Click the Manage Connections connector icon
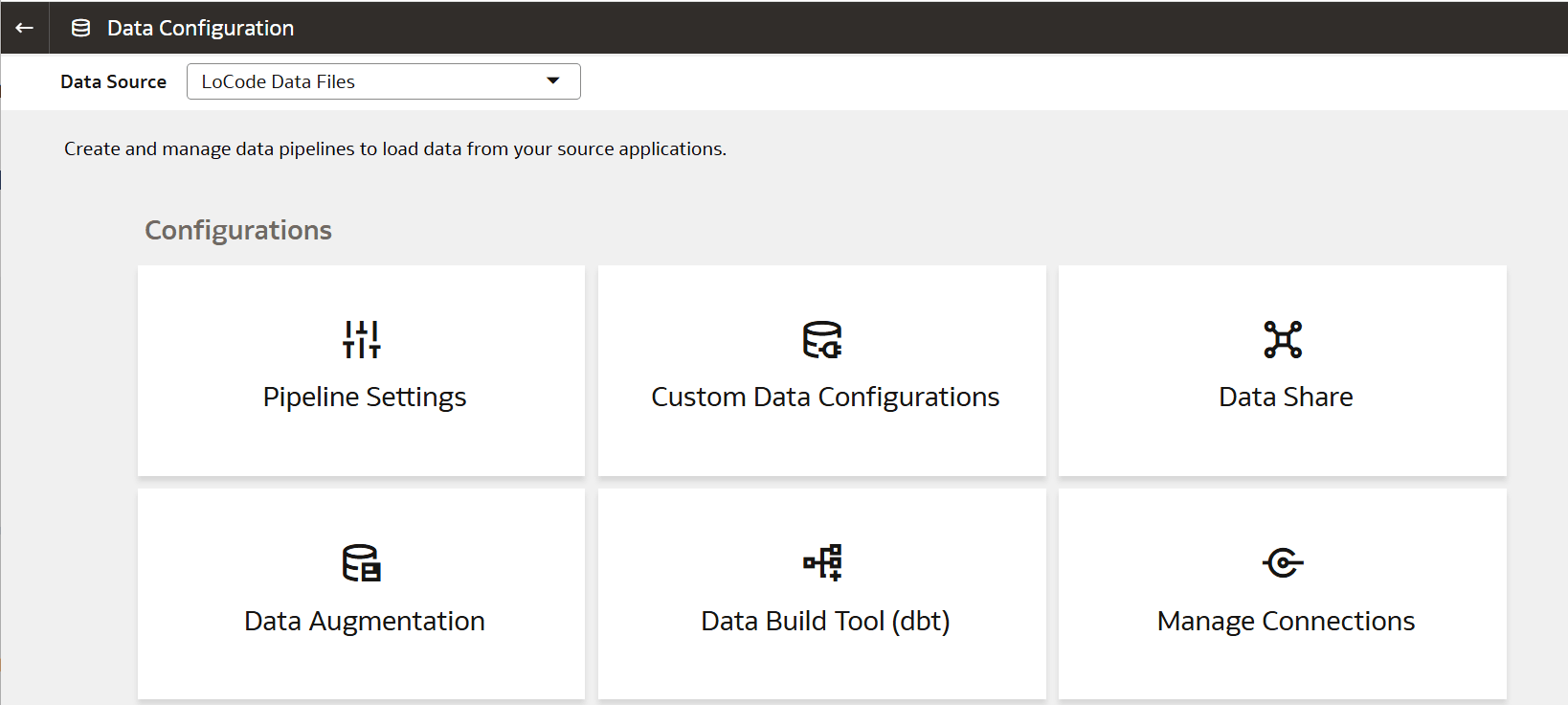The image size is (1568, 705). coord(1283,563)
